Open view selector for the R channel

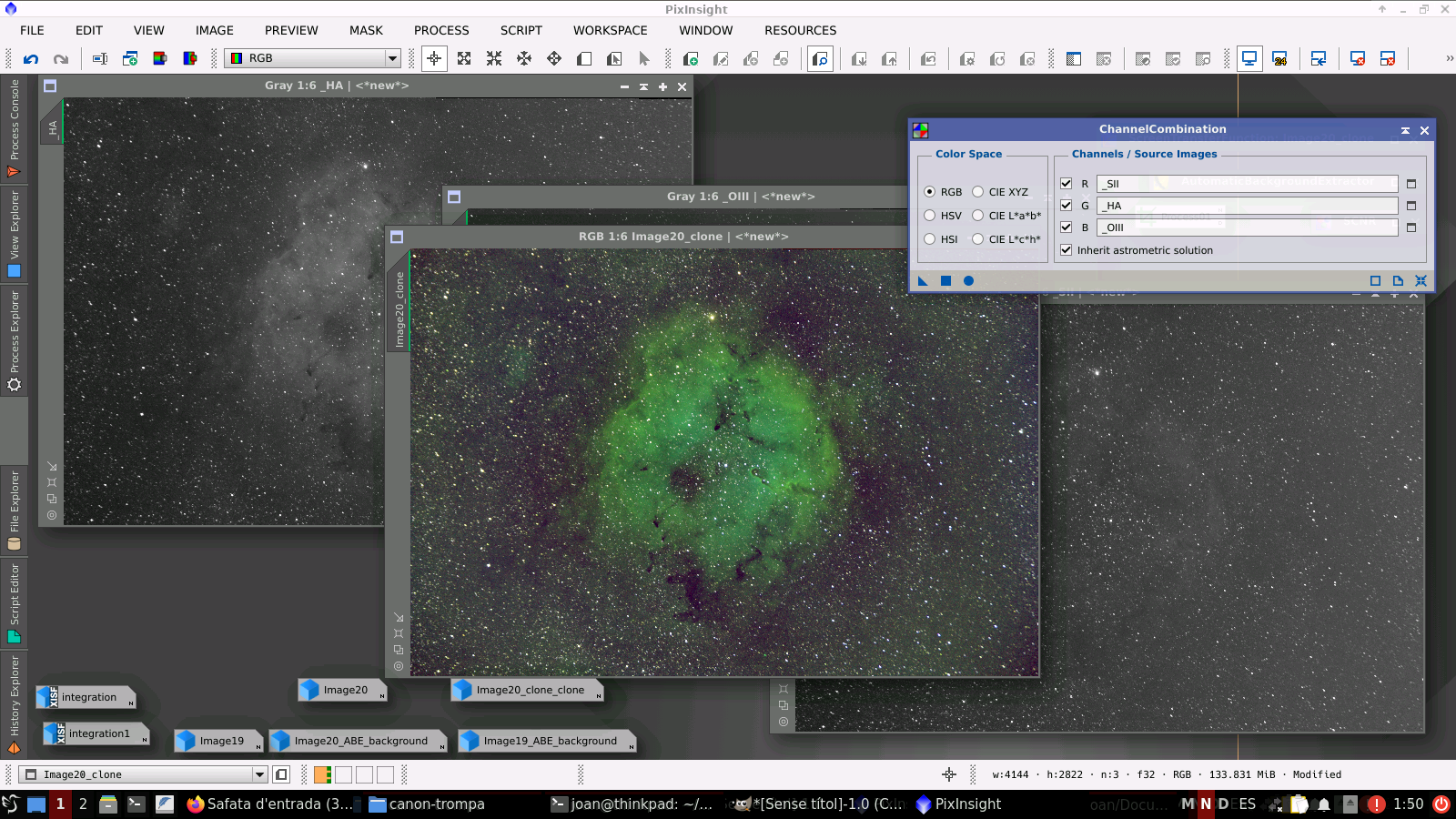point(1411,184)
